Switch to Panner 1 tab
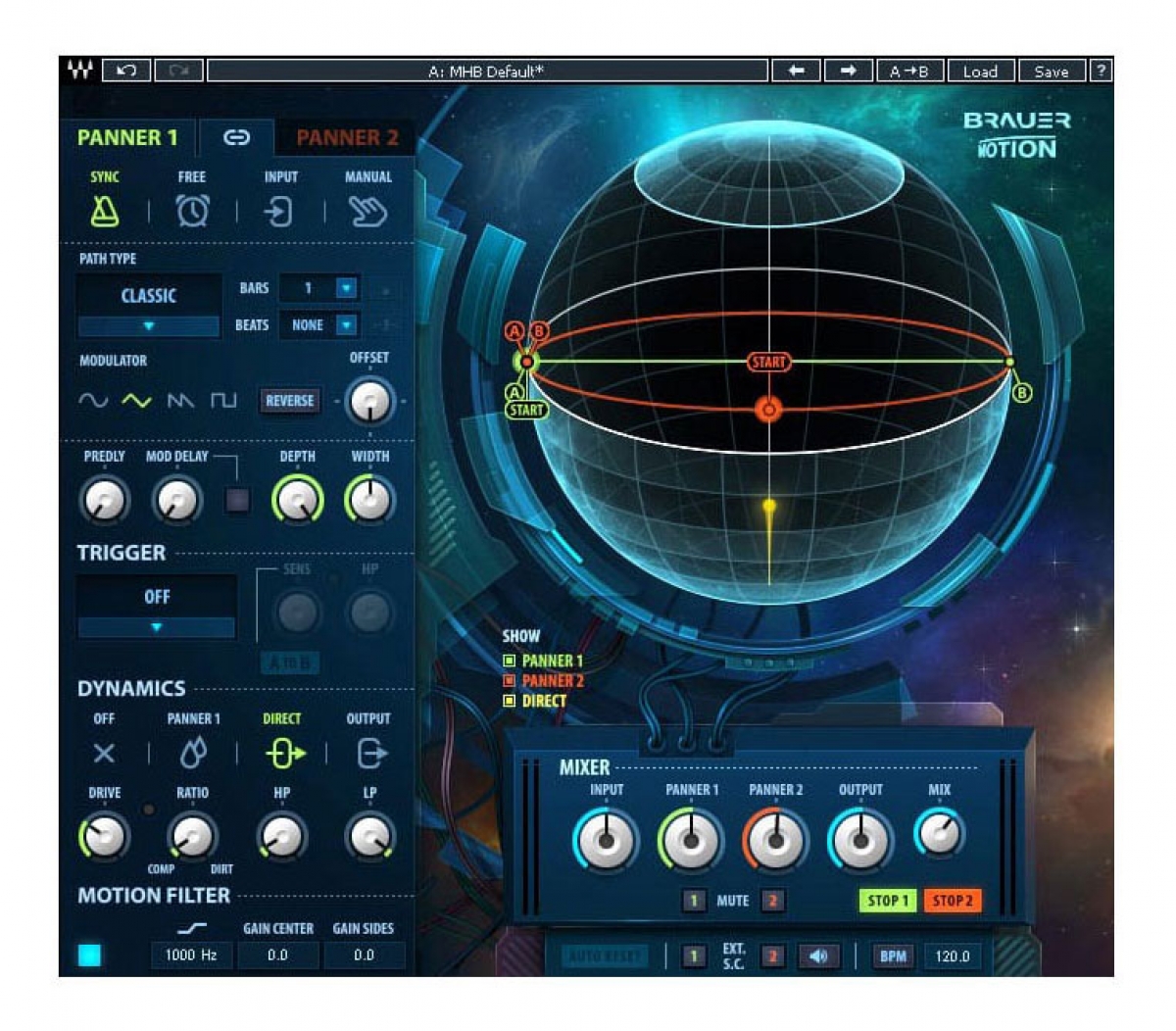 (127, 138)
